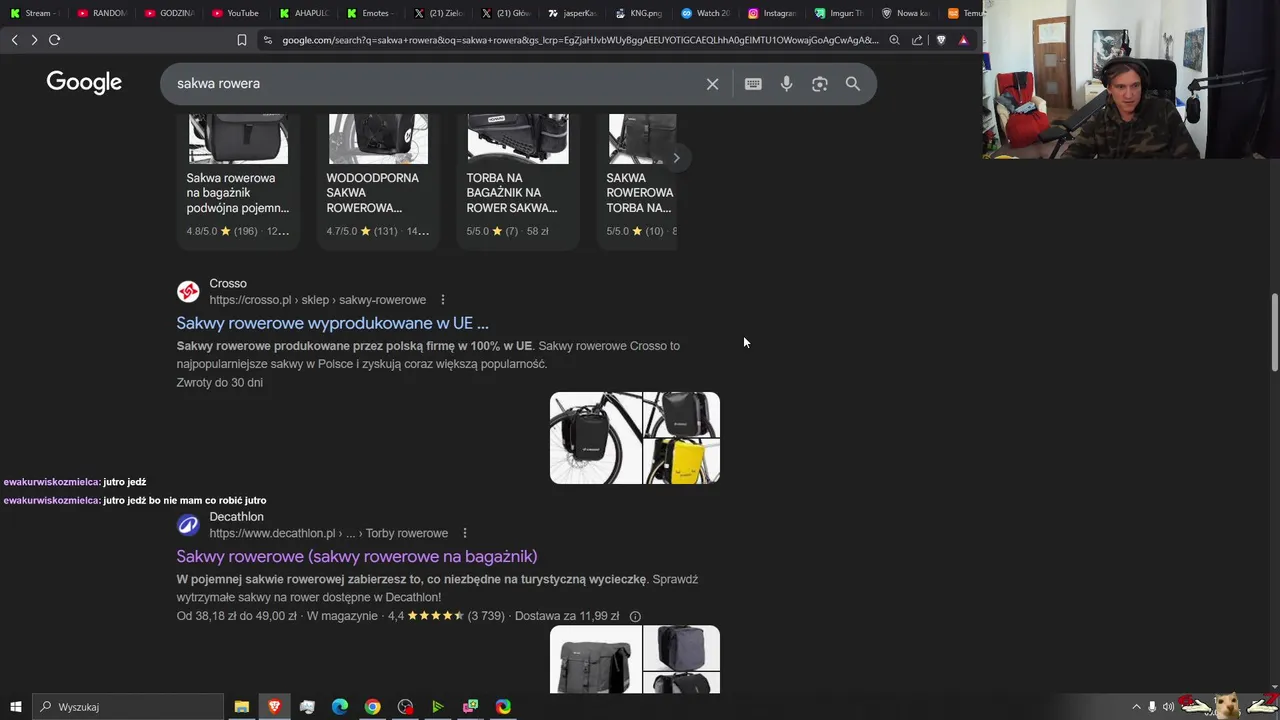Screen dimensions: 1280x720
Task: Click Windows taskbar search 'Wyszukaj'
Action: tap(128, 707)
